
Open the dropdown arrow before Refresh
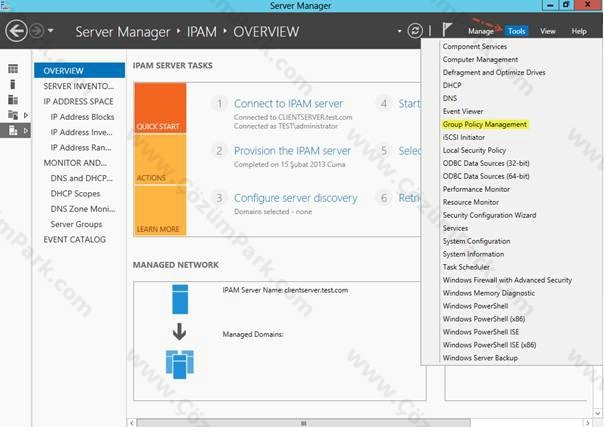pyautogui.click(x=399, y=31)
